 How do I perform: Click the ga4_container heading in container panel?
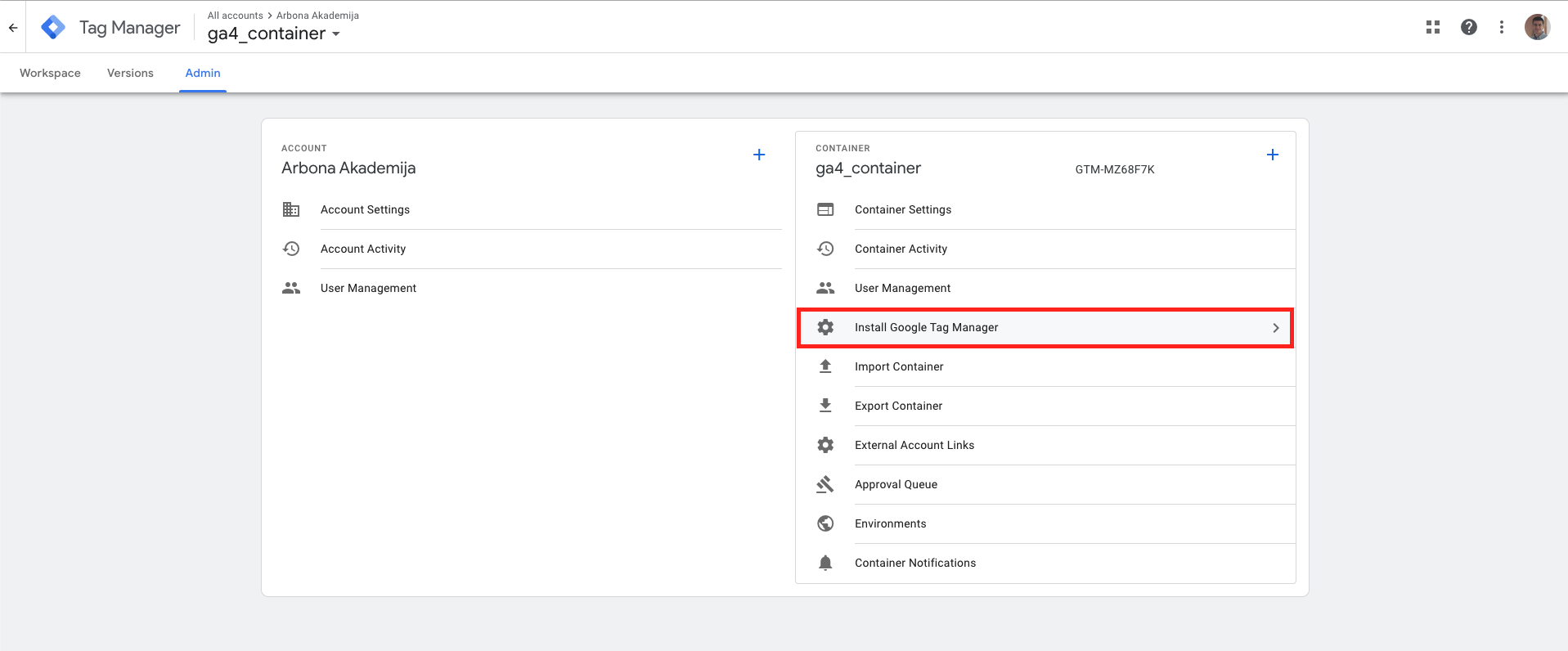pyautogui.click(x=868, y=168)
